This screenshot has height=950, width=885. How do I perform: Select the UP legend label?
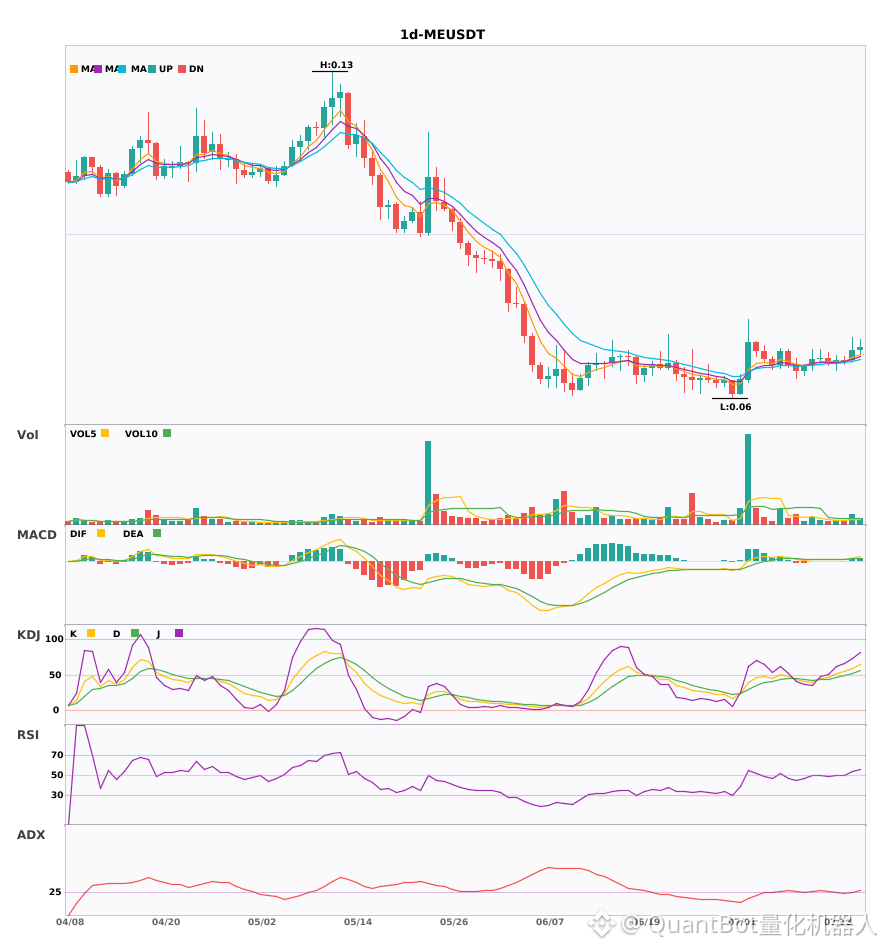tap(166, 69)
